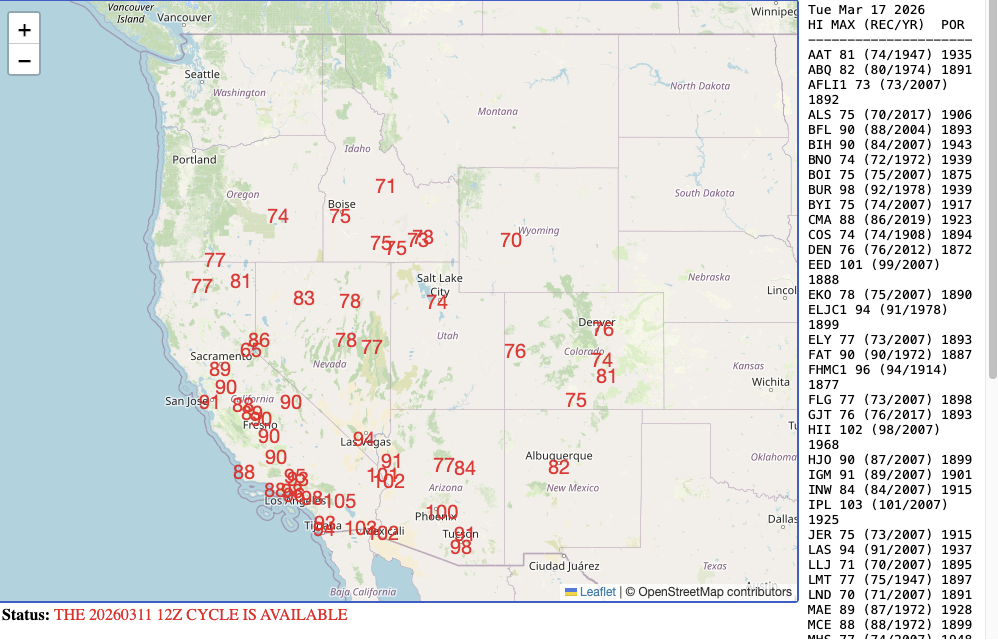This screenshot has height=641, width=998.
Task: Select the AAT 81 station entry in the list
Action: click(887, 55)
